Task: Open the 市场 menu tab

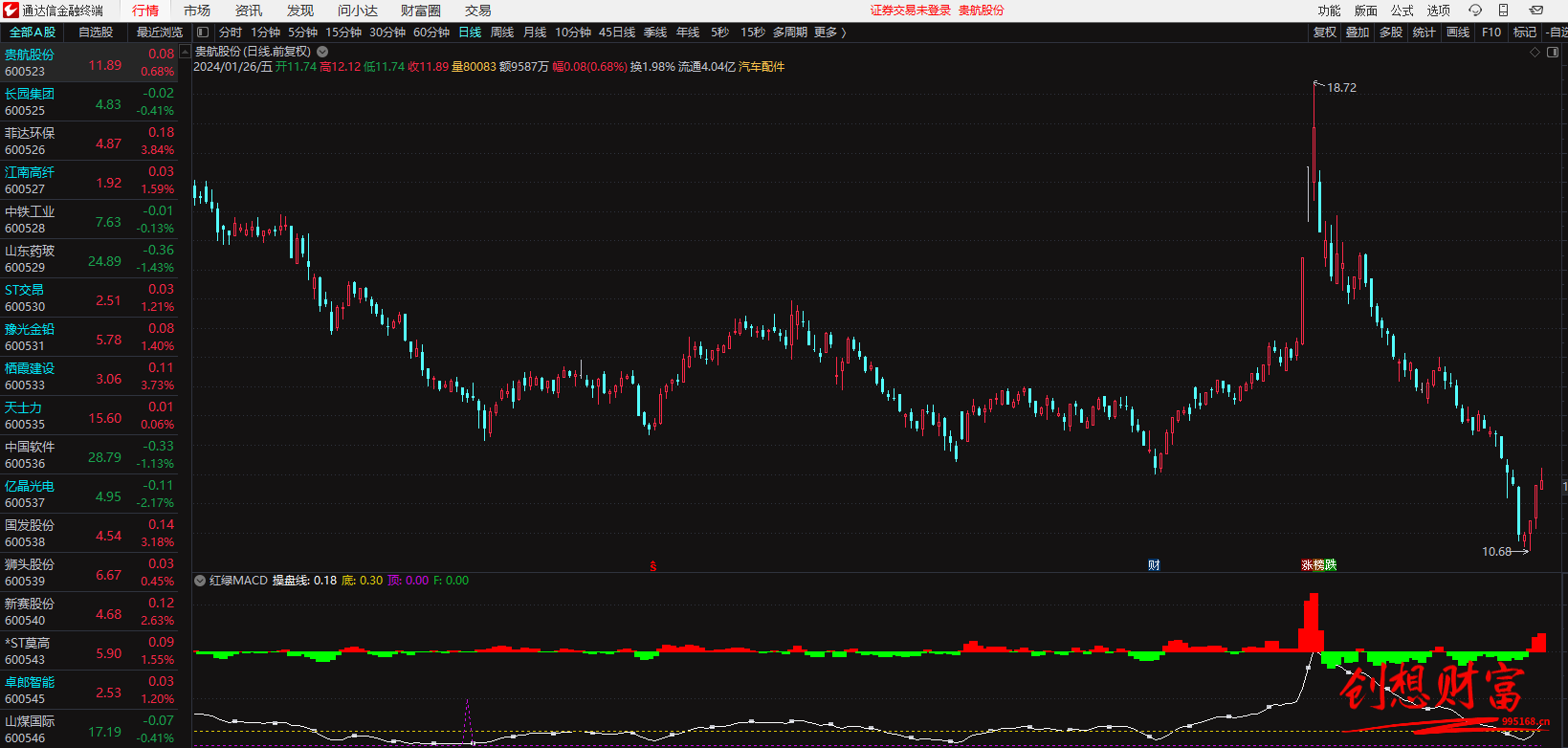Action: (x=197, y=11)
